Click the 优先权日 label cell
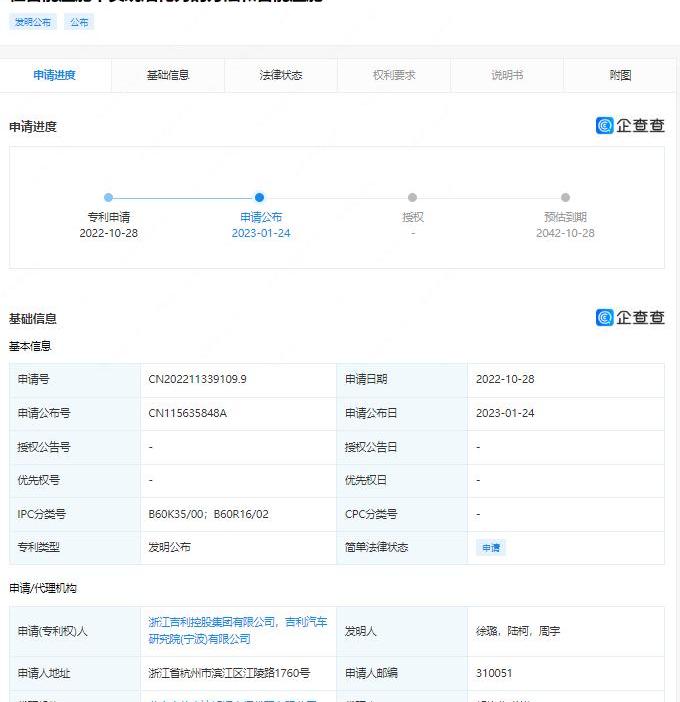This screenshot has width=680, height=702. [x=402, y=480]
